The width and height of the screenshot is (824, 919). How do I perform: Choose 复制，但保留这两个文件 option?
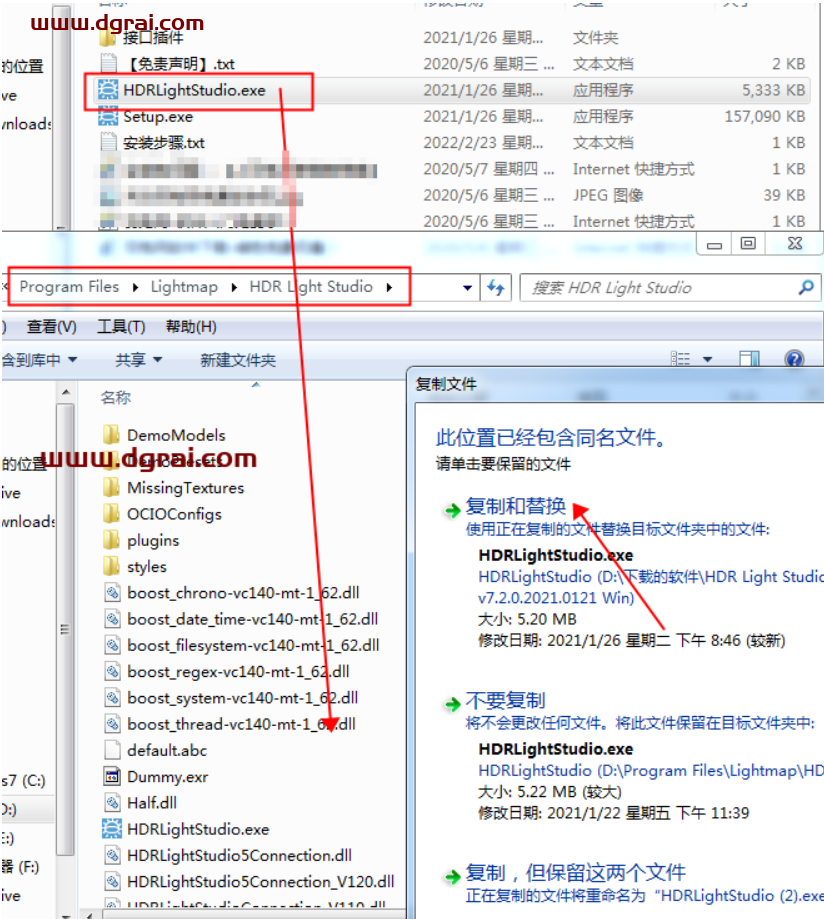(x=576, y=873)
